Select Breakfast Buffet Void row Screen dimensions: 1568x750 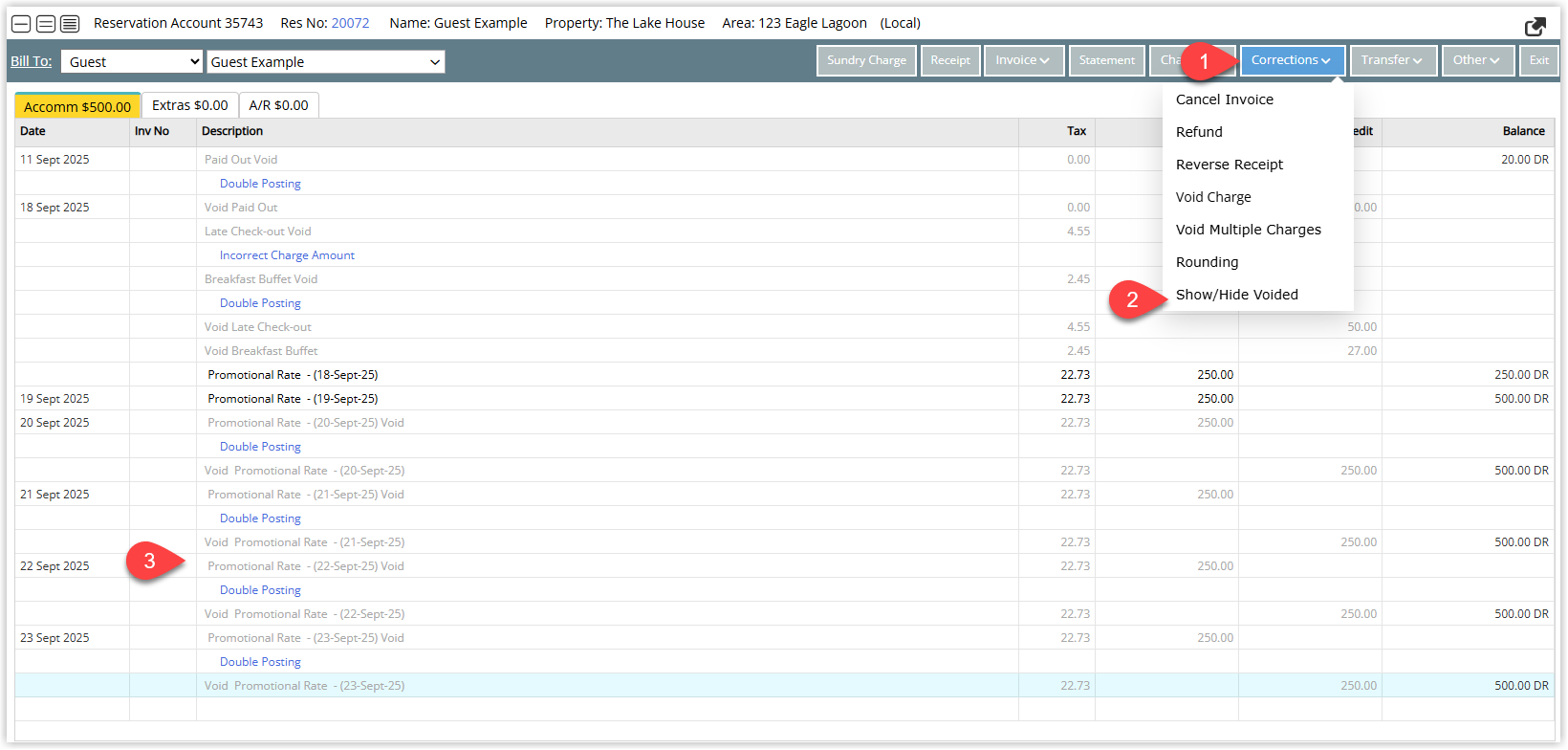[x=784, y=279]
